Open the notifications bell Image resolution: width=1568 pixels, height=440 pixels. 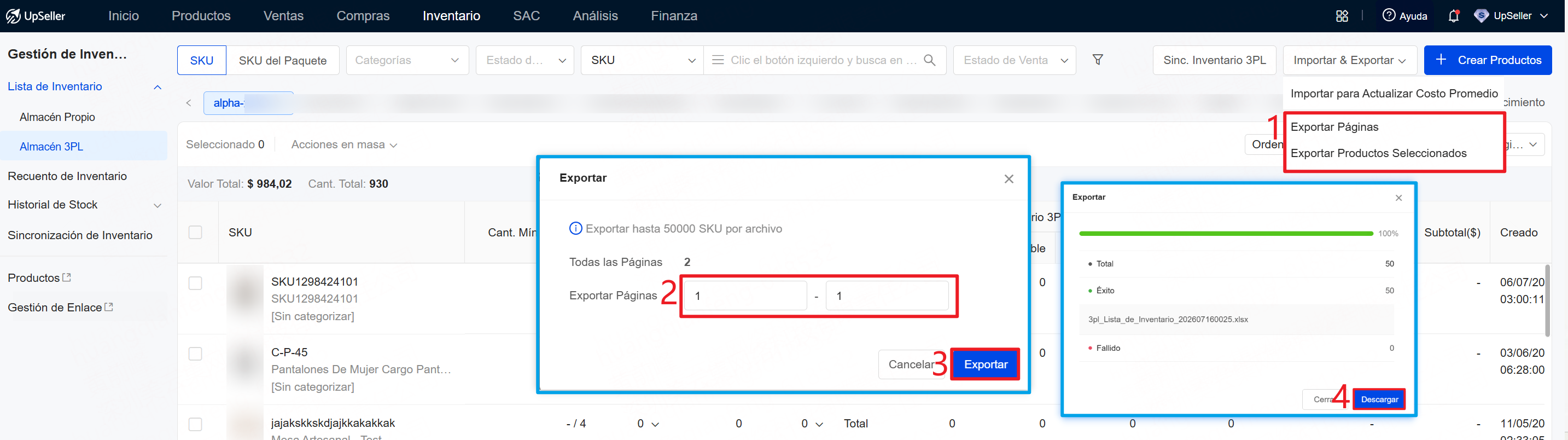tap(1454, 16)
